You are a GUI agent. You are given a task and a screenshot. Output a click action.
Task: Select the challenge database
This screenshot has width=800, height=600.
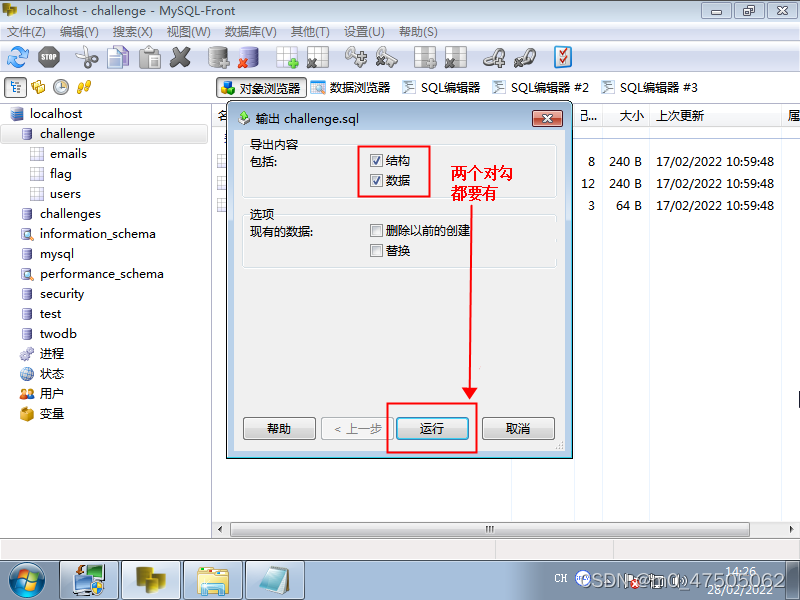click(67, 134)
